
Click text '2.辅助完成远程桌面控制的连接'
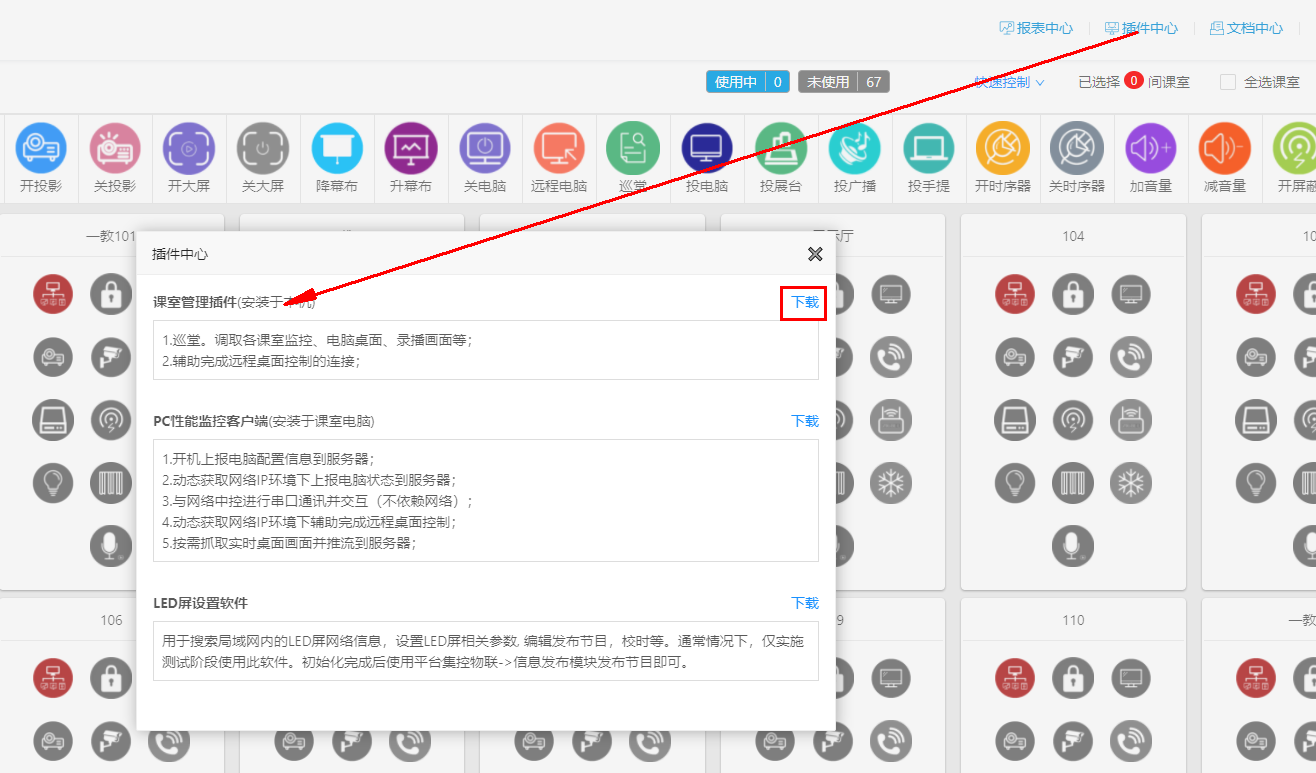tap(261, 361)
